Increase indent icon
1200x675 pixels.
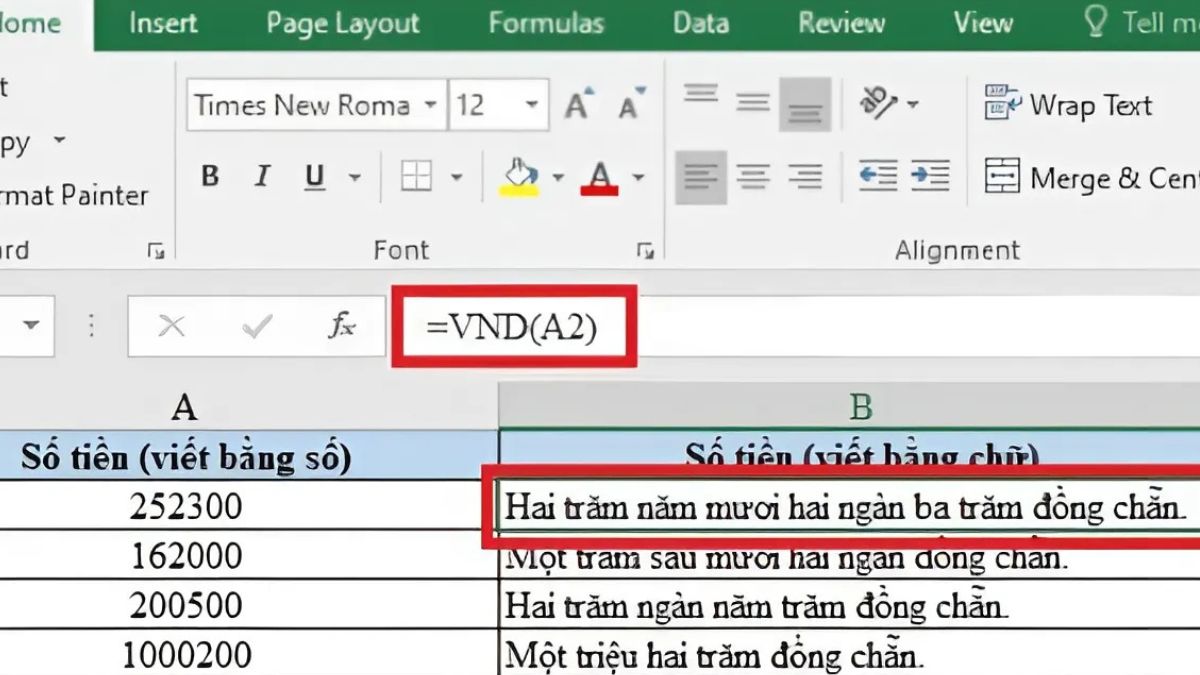coord(930,176)
